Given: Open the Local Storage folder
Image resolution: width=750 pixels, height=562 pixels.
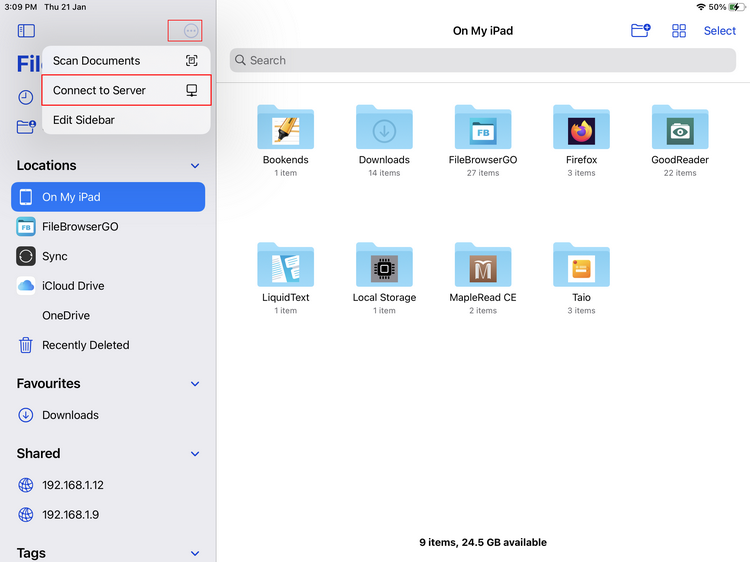Looking at the screenshot, I should click(384, 279).
